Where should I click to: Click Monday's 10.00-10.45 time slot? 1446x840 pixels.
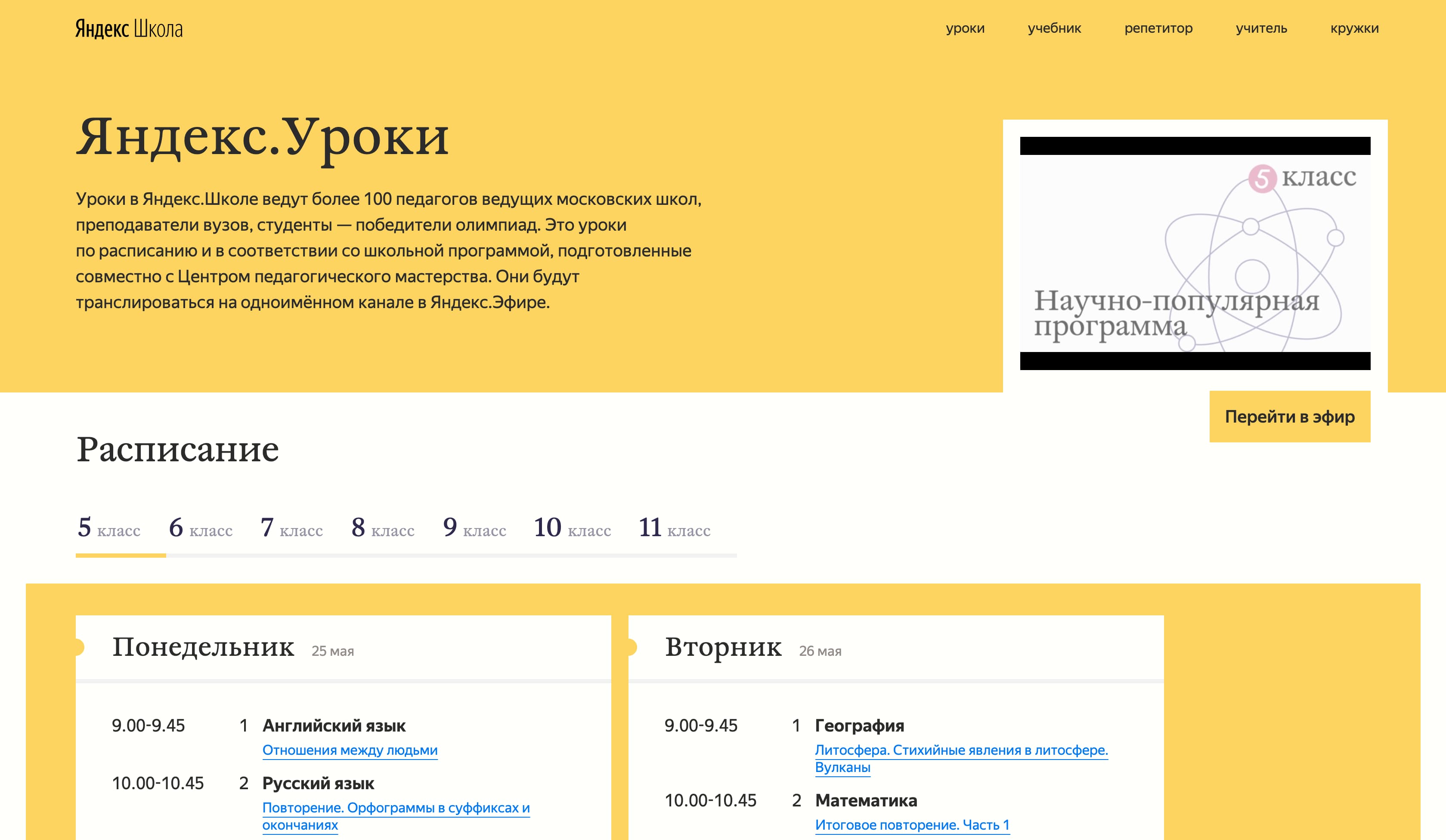pos(158,783)
